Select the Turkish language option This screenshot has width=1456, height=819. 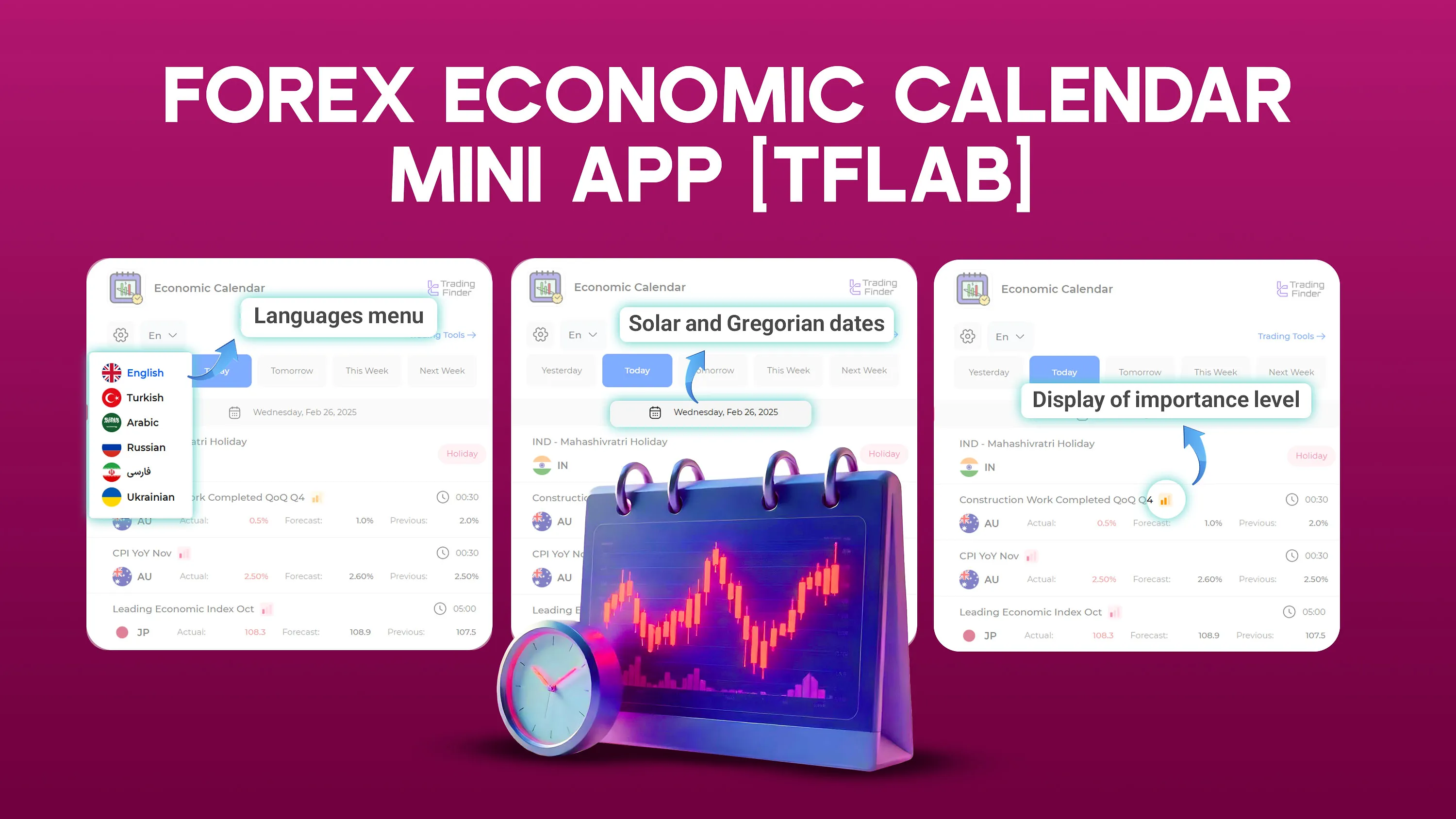pyautogui.click(x=144, y=397)
